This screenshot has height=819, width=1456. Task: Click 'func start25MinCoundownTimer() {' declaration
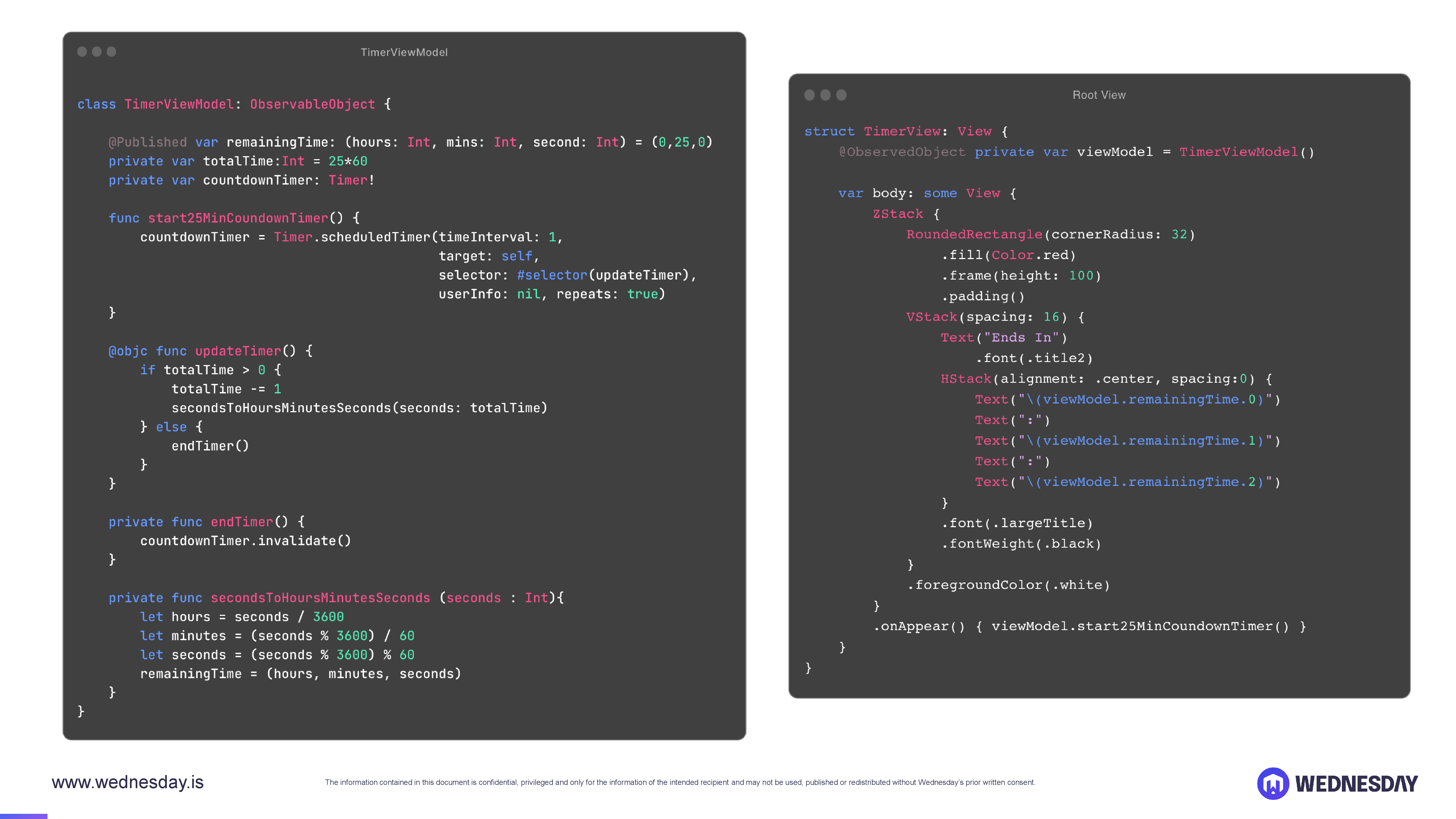234,218
